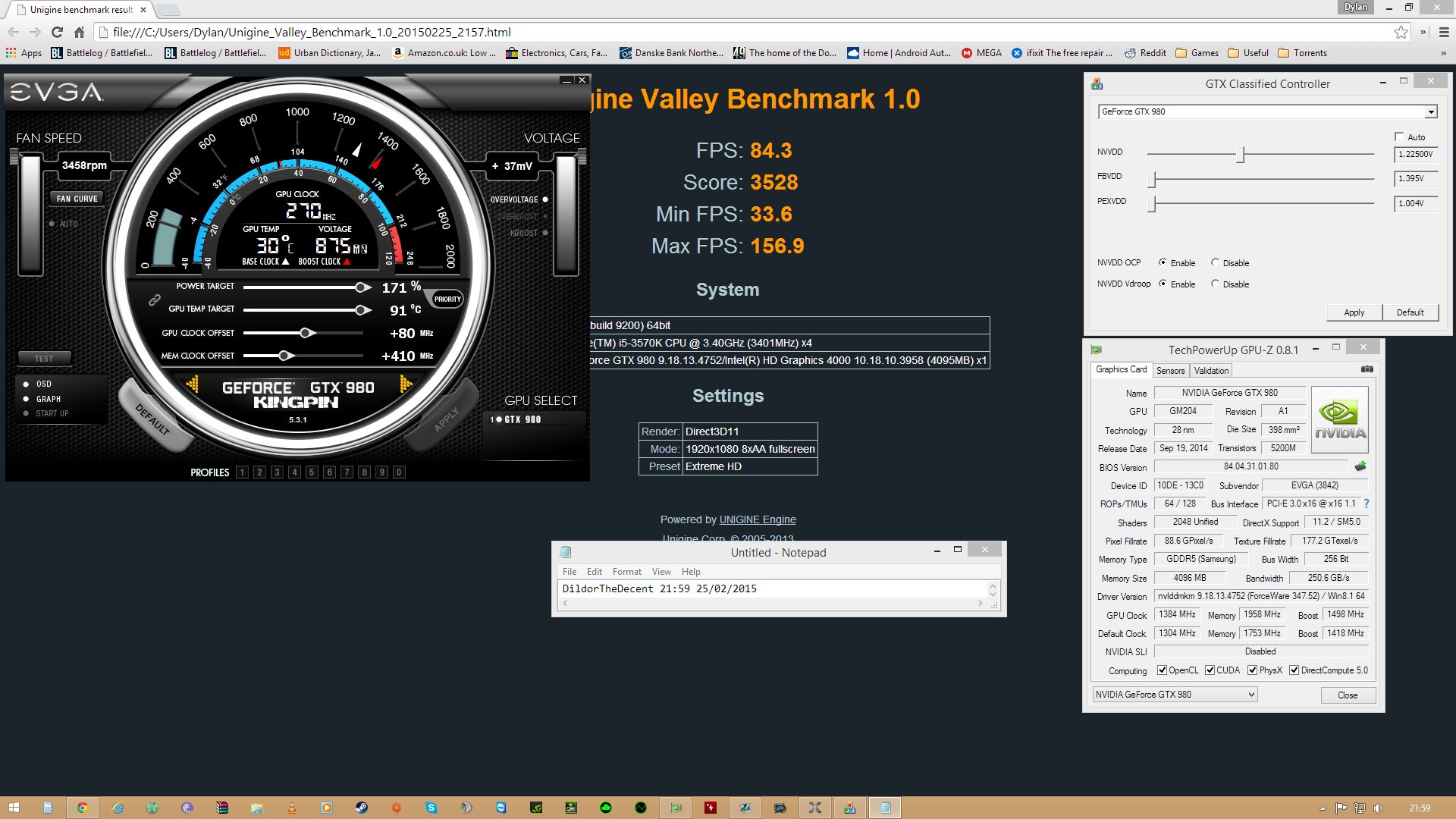Viewport: 1456px width, 819px height.
Task: Open File Explorer from the taskbar
Action: pyautogui.click(x=257, y=808)
